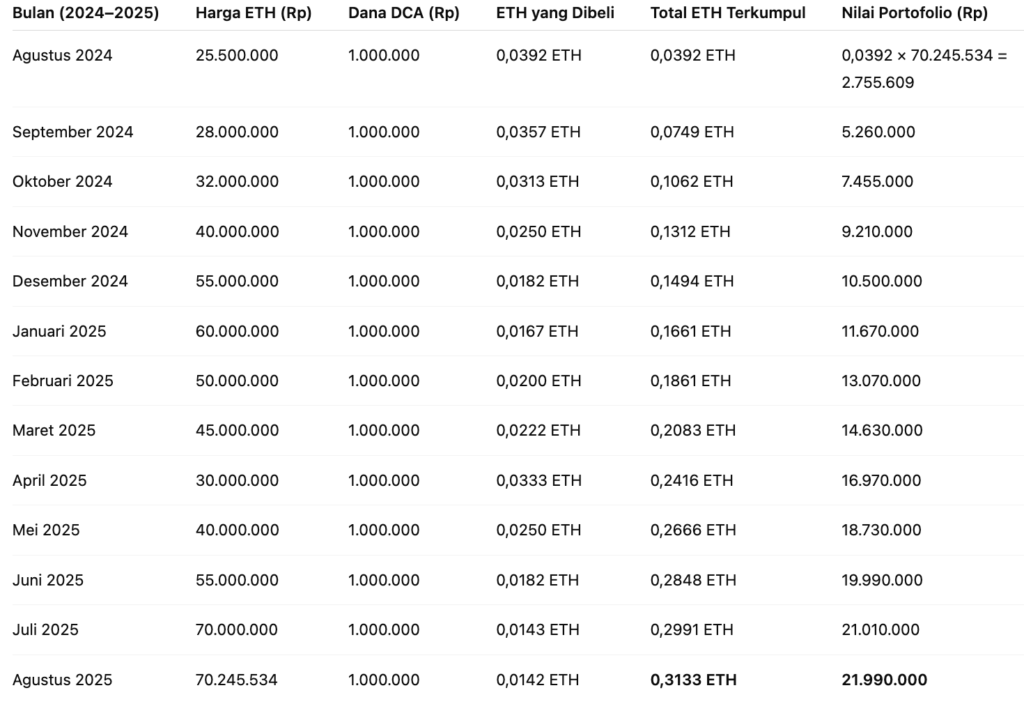
Task: Click the bold 0,3133 ETH total cell
Action: click(x=693, y=680)
